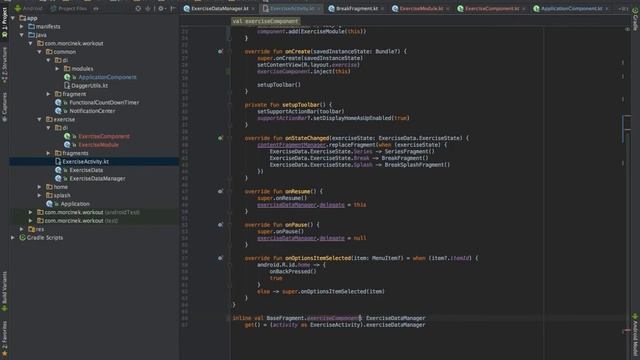The width and height of the screenshot is (640, 360).
Task: Select FunctionalCountDownTimer in the tree
Action: pyautogui.click(x=104, y=102)
